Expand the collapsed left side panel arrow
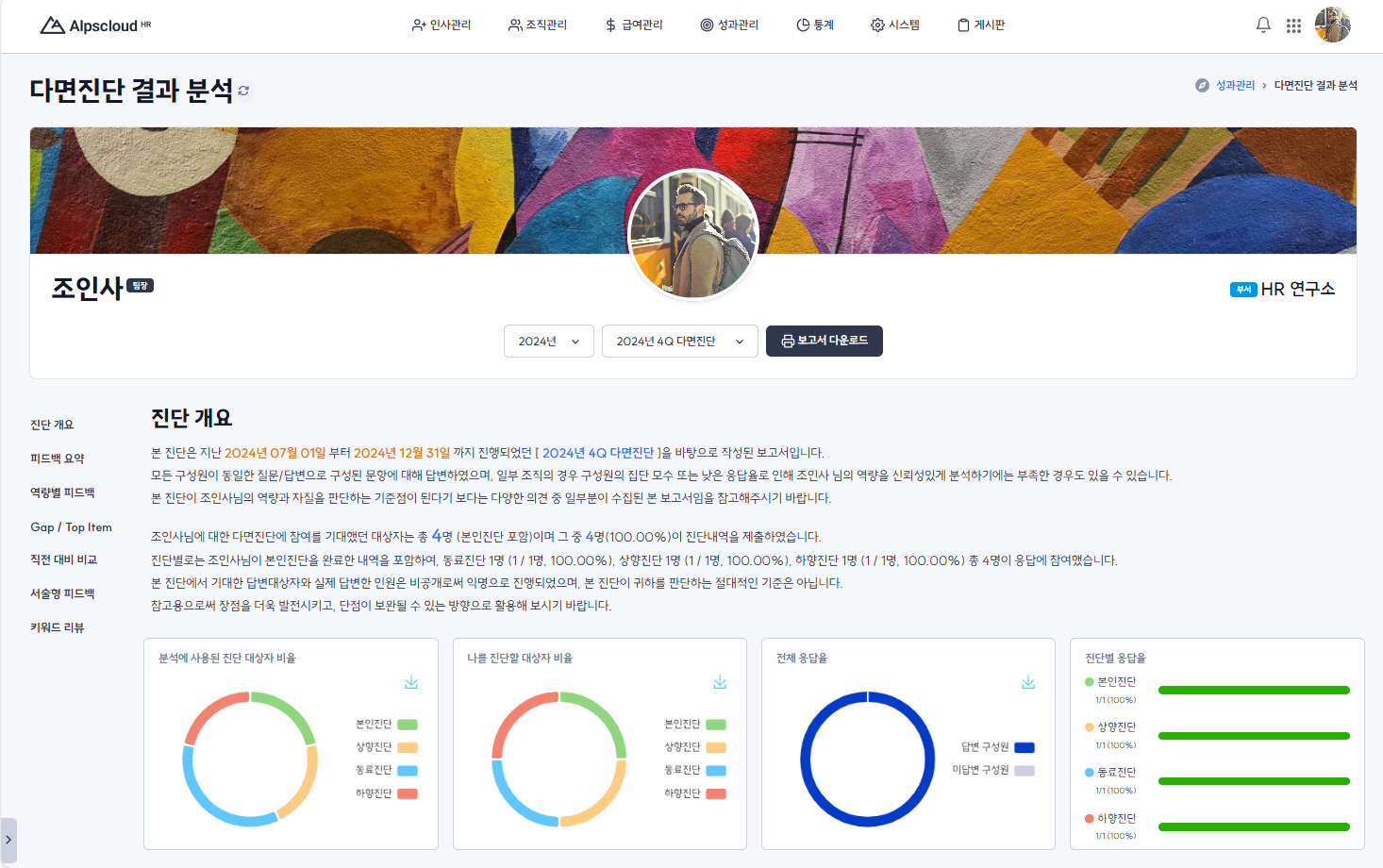Screen dimensions: 1383x868 8,840
